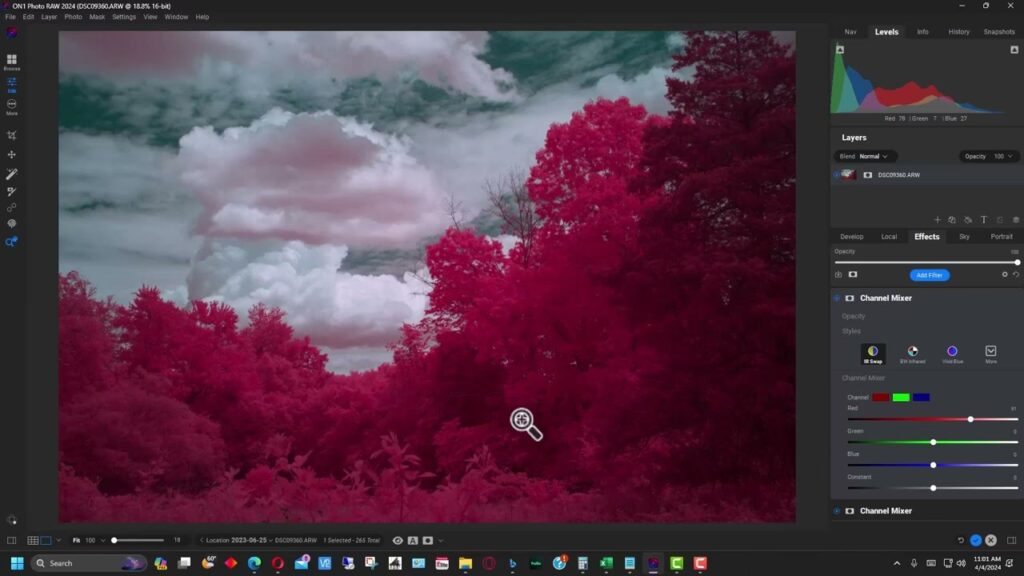Open the layer Opacity 100 dropdown
Viewport: 1024px width, 576px height.
pos(990,156)
